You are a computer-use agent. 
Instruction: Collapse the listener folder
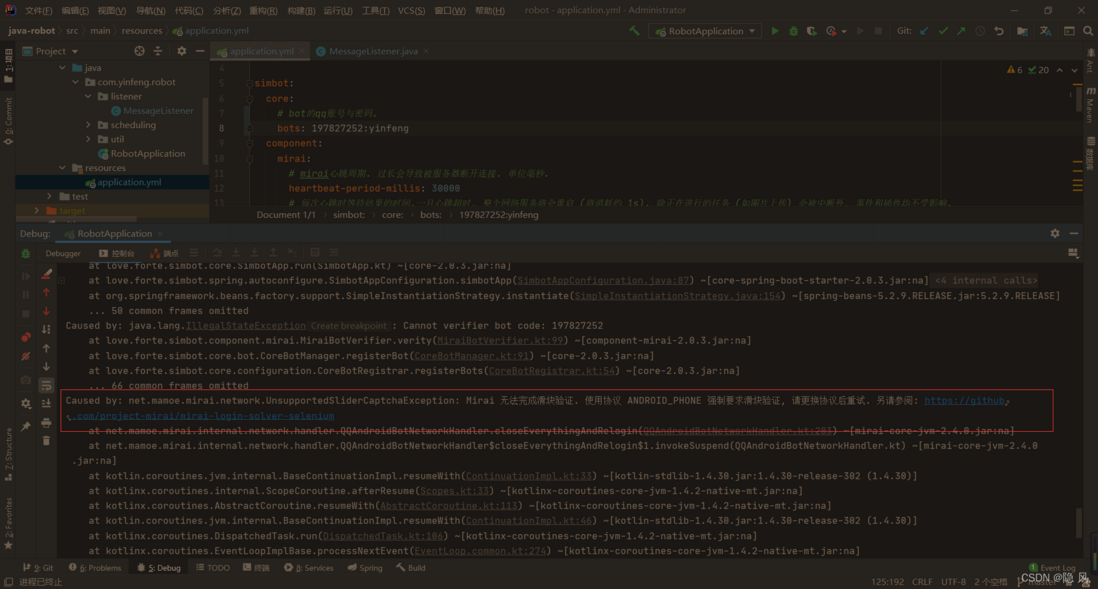[88, 96]
